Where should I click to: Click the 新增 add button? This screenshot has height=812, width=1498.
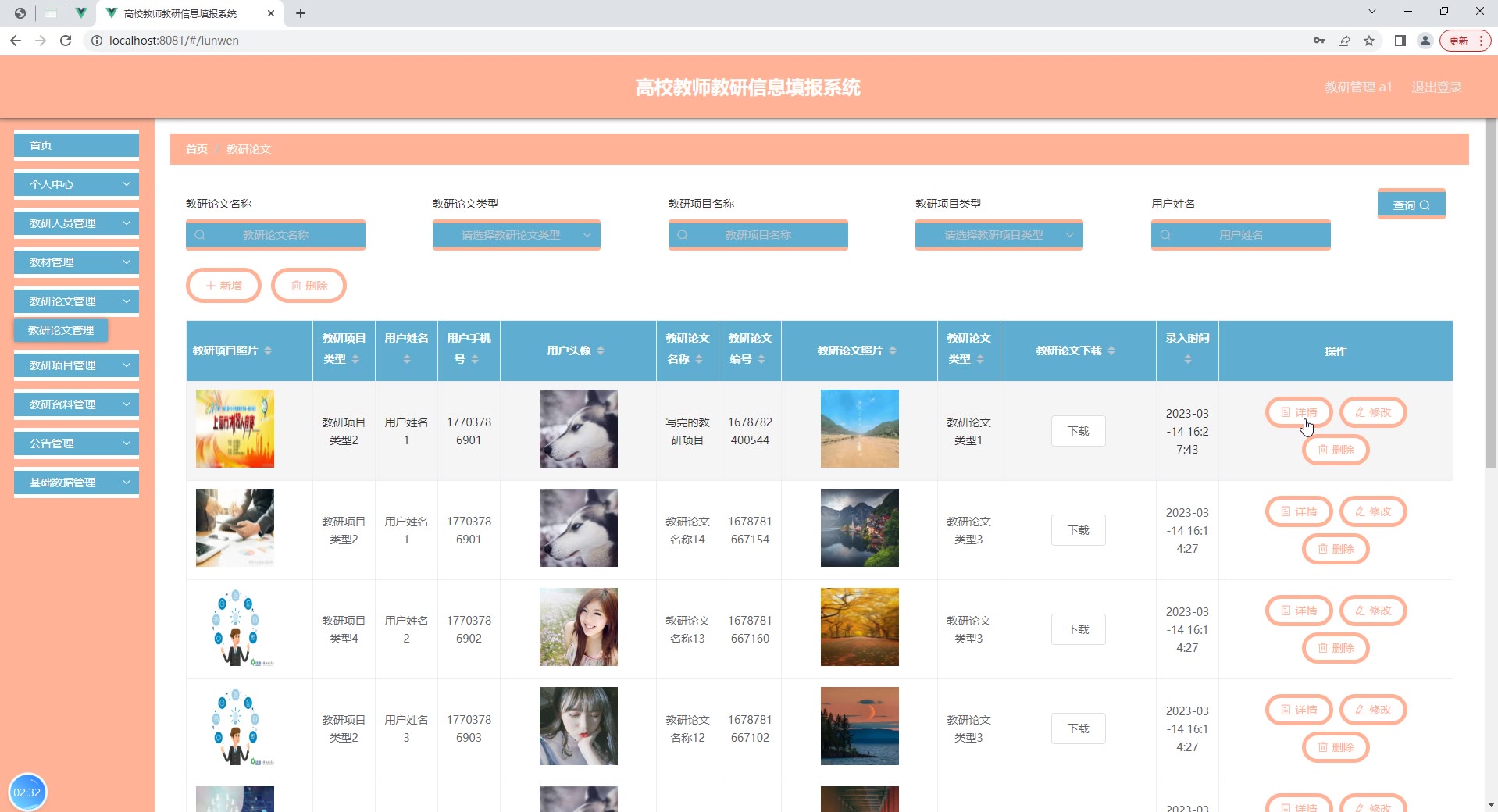tap(223, 286)
